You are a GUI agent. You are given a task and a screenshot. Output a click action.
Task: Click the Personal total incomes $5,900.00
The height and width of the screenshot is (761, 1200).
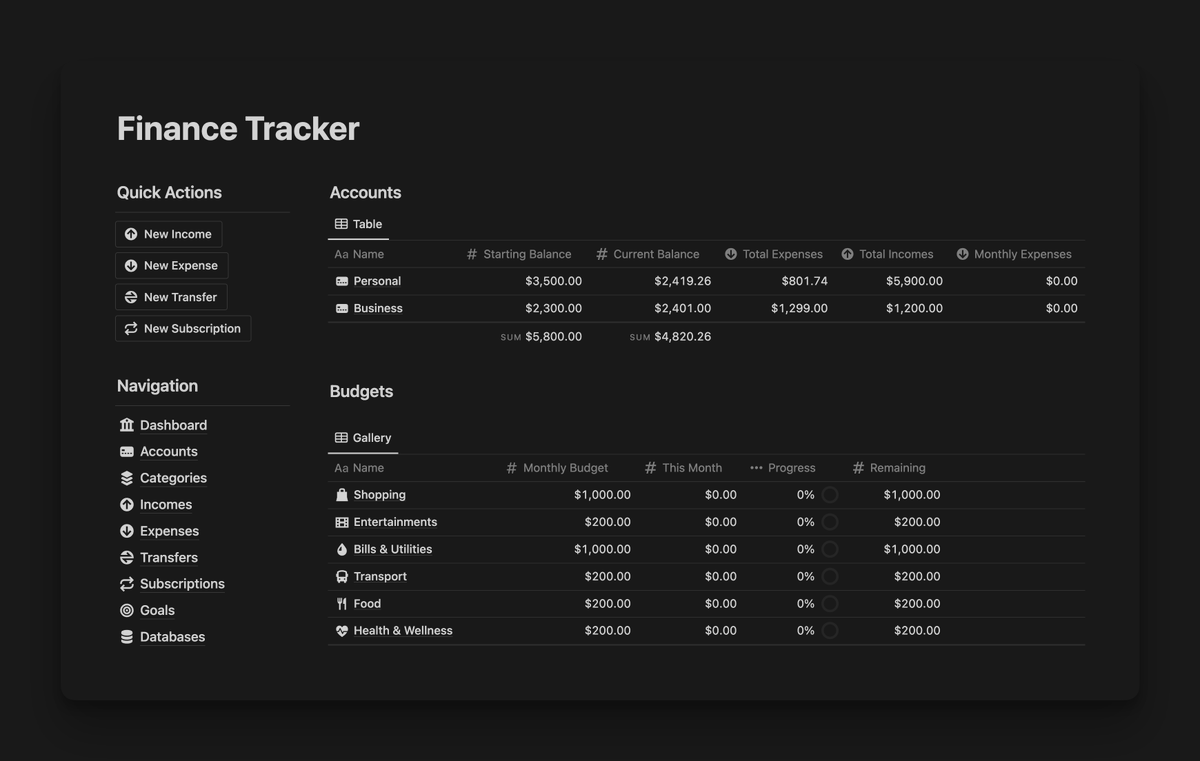pyautogui.click(x=914, y=281)
